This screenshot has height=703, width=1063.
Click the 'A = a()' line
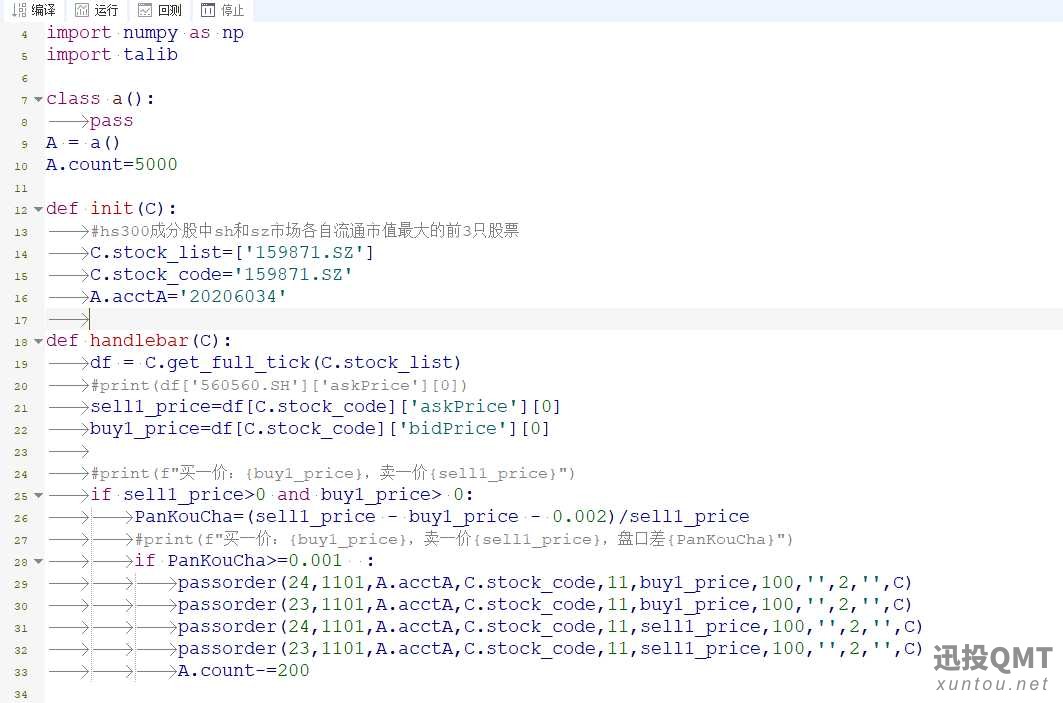point(83,142)
